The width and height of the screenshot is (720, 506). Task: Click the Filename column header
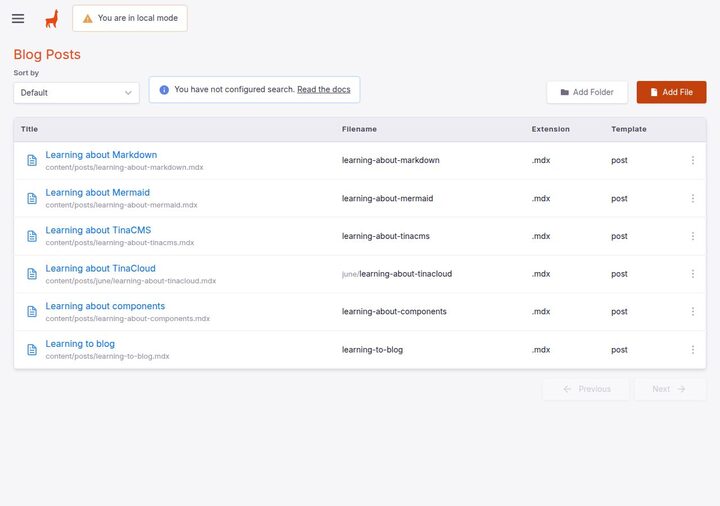coord(359,129)
